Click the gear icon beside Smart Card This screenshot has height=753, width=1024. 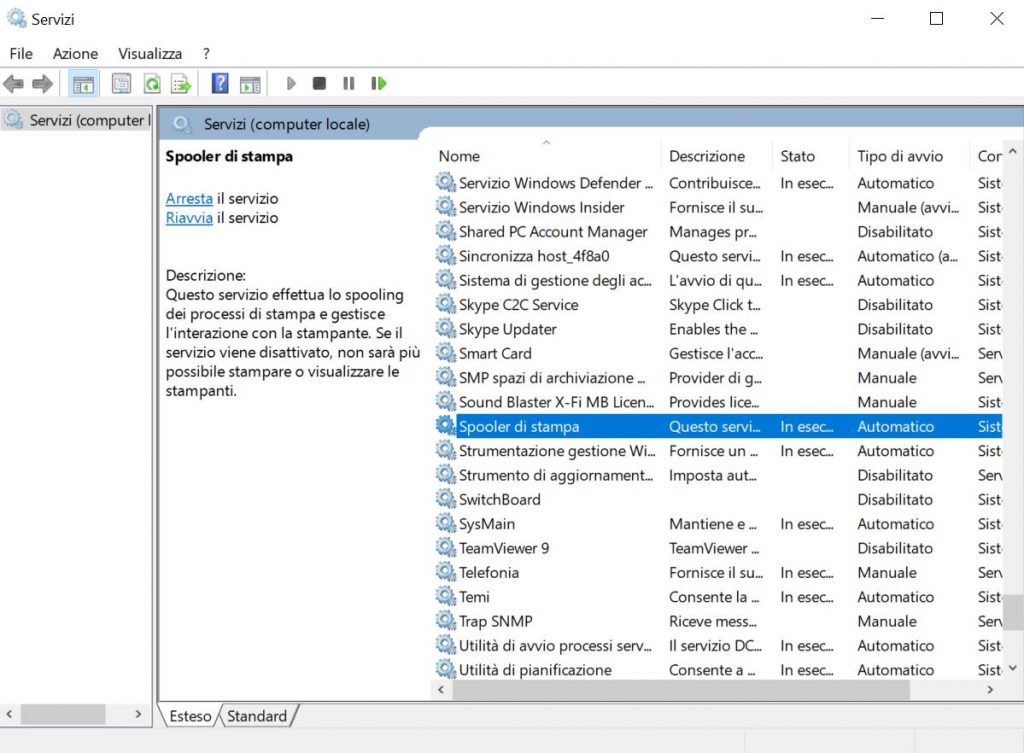445,353
